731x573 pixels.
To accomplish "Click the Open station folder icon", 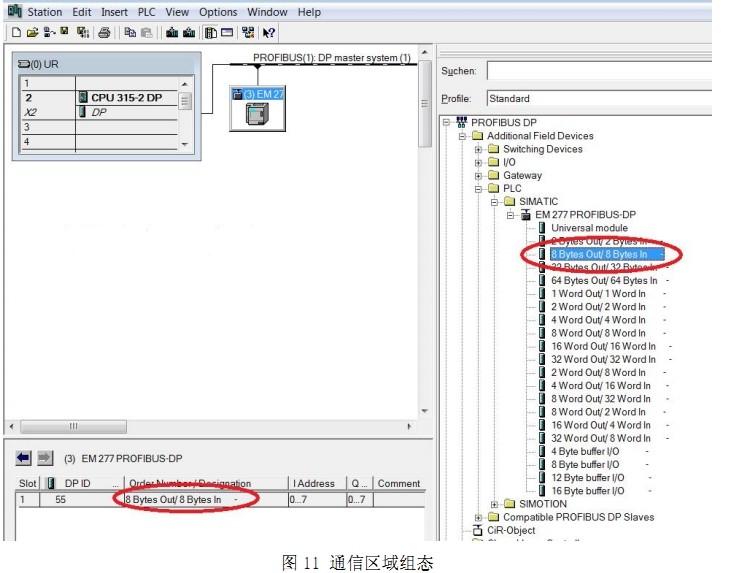I will 32,32.
